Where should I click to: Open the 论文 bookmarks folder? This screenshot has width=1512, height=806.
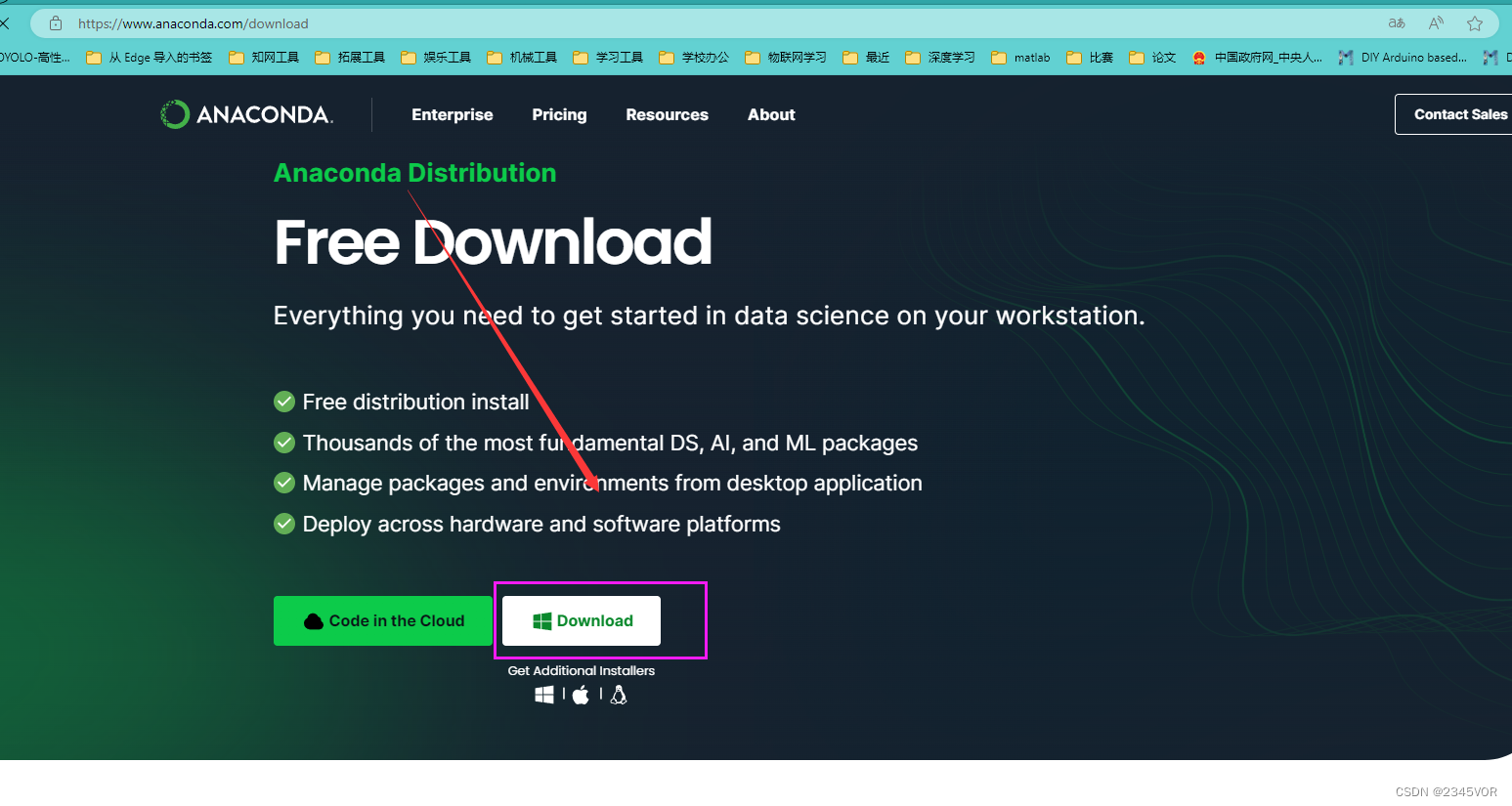[1152, 58]
